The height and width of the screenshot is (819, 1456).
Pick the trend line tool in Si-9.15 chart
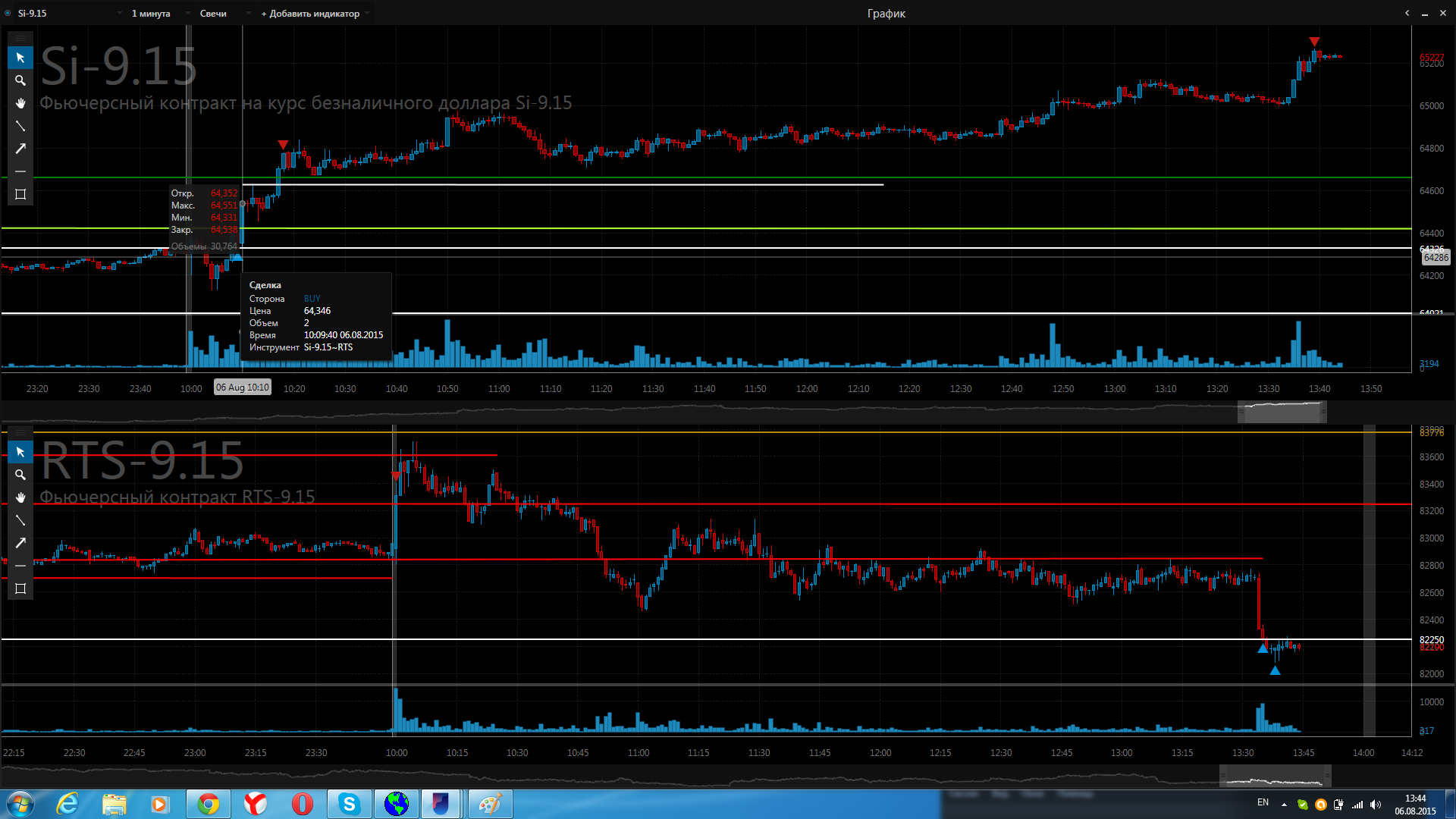(20, 126)
